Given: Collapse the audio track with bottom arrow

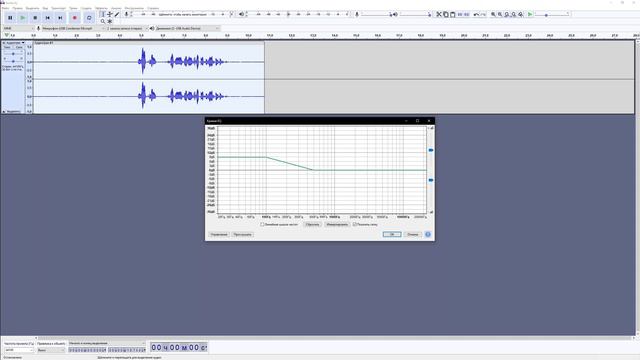Looking at the screenshot, I should click(x=4, y=111).
